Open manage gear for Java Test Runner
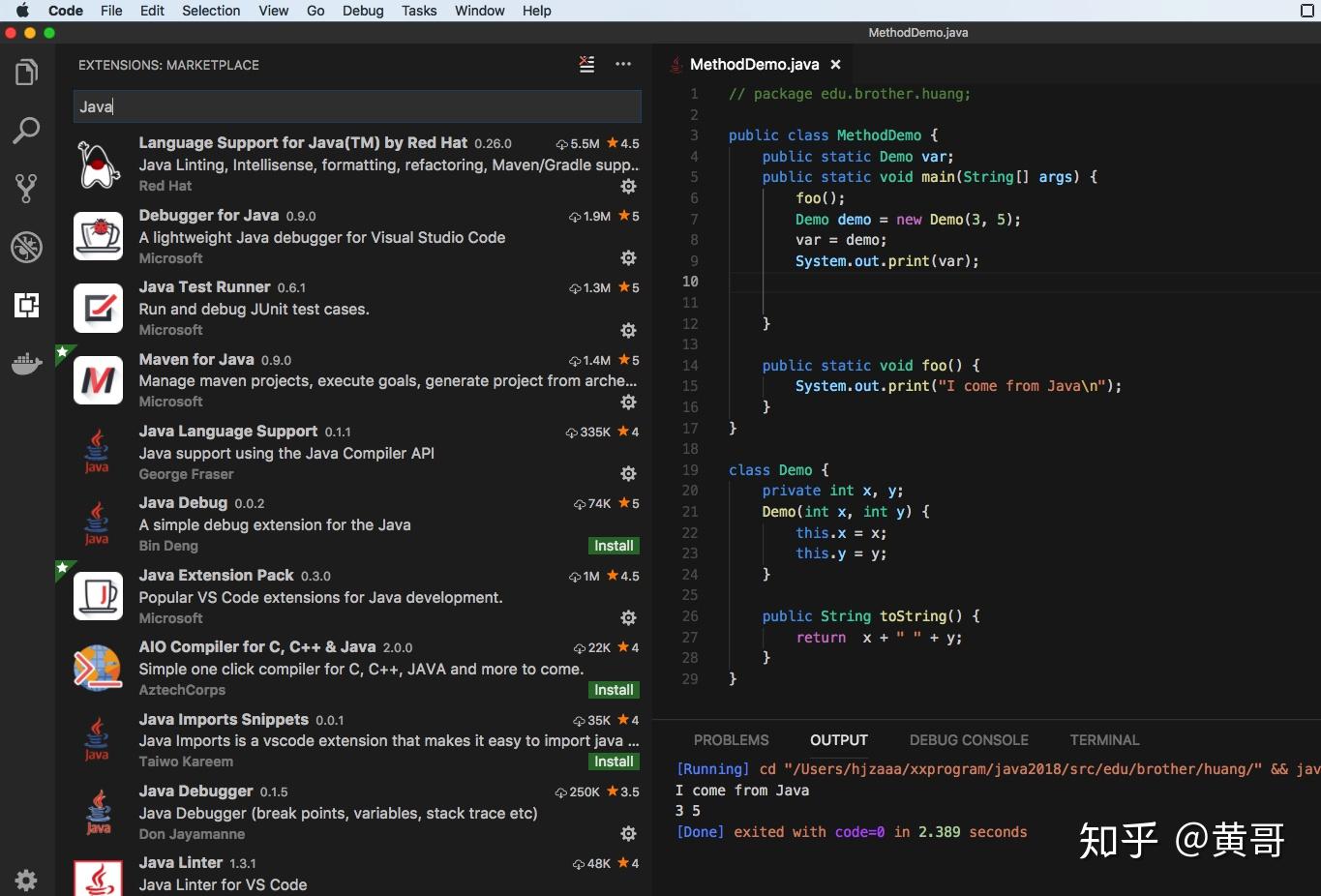1321x896 pixels. pos(629,330)
